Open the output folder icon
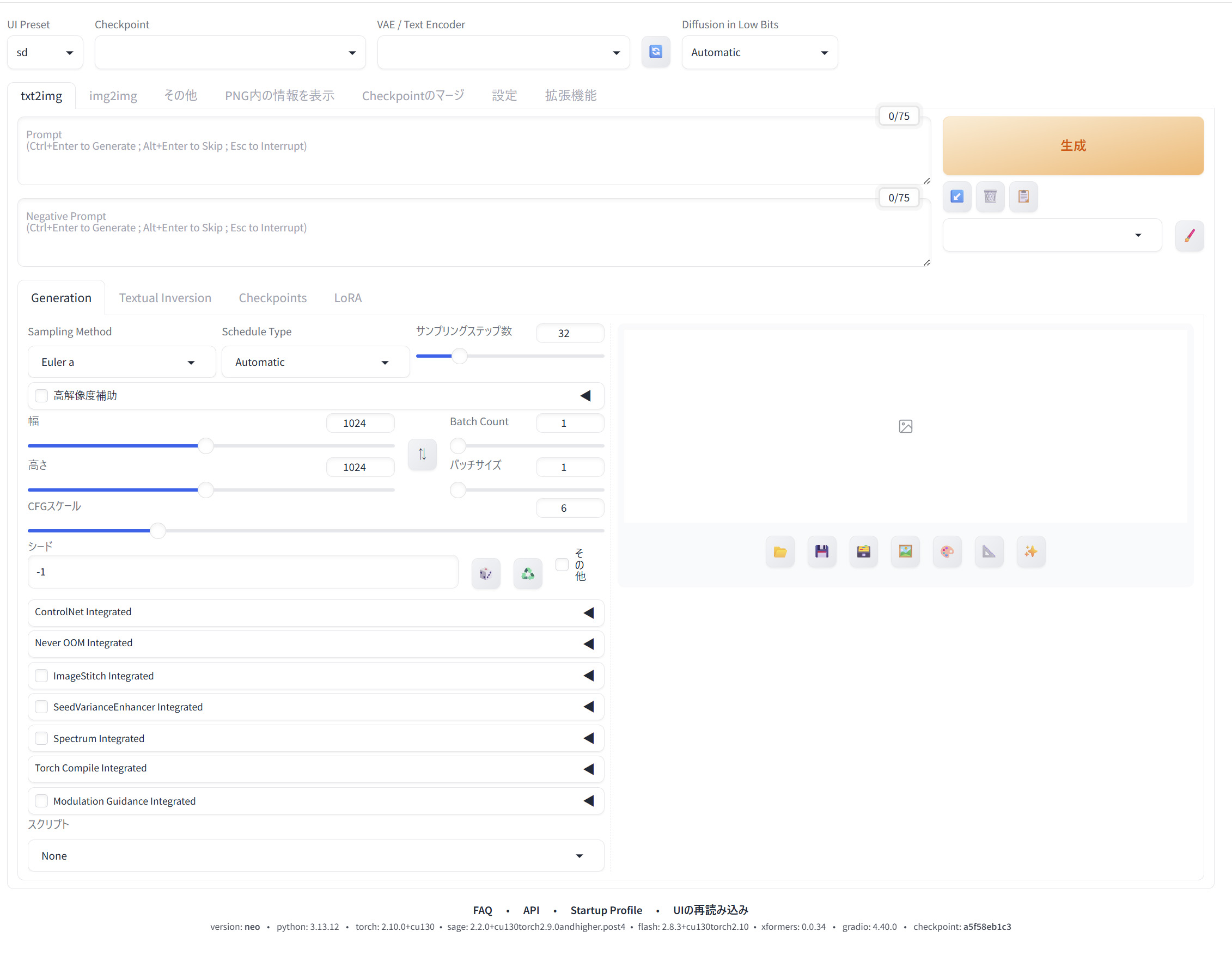 pyautogui.click(x=779, y=551)
